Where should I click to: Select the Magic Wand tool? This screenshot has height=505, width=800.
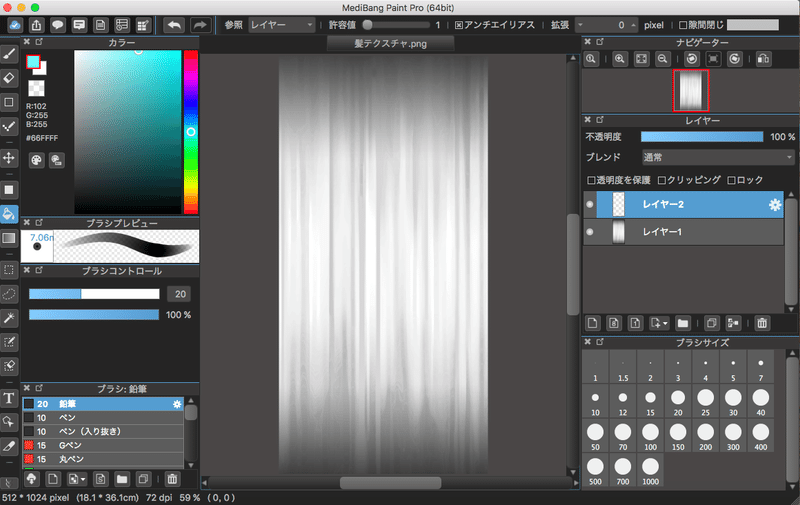(9, 318)
